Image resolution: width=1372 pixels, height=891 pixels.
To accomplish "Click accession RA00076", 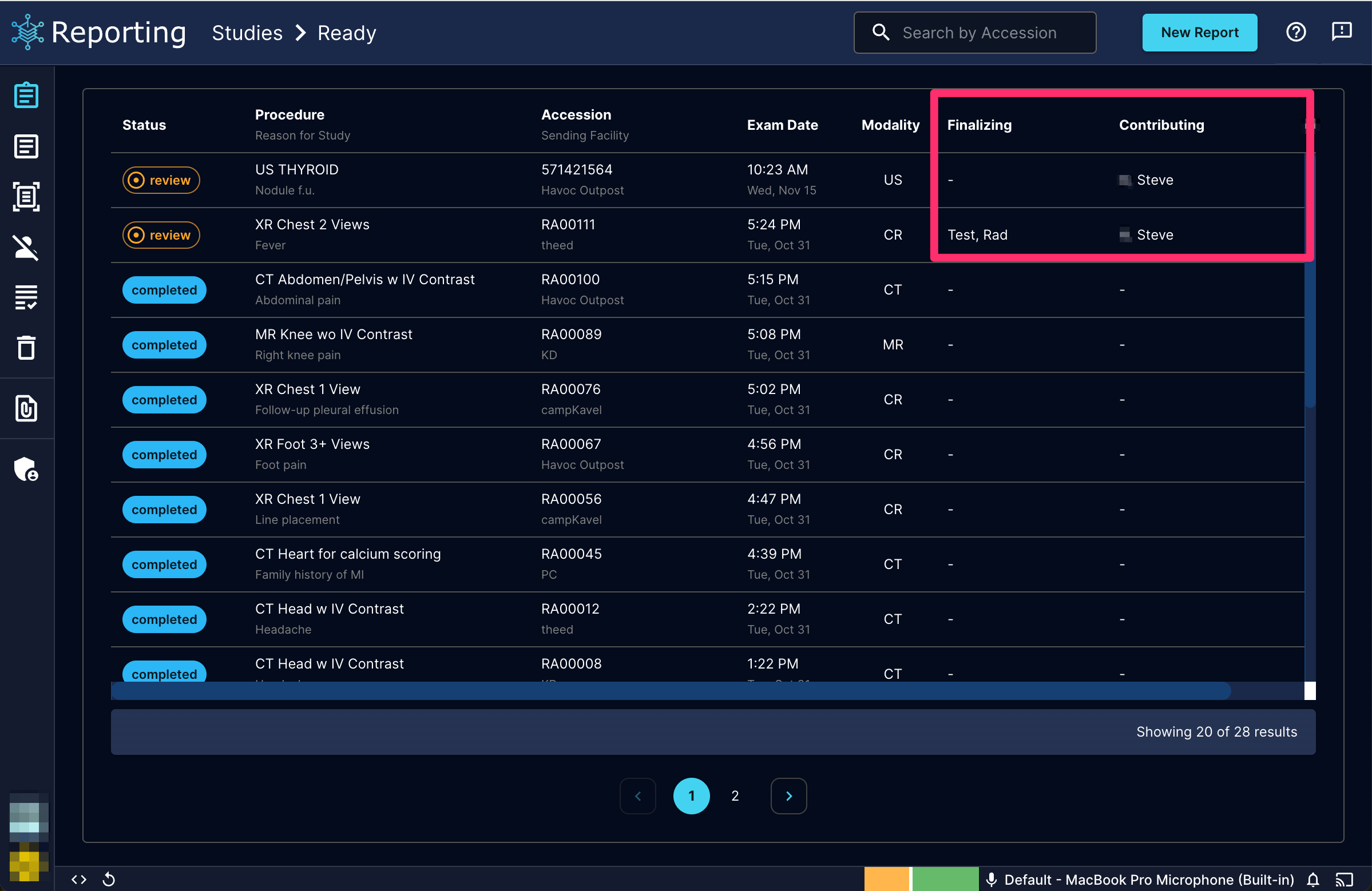I will pos(570,389).
